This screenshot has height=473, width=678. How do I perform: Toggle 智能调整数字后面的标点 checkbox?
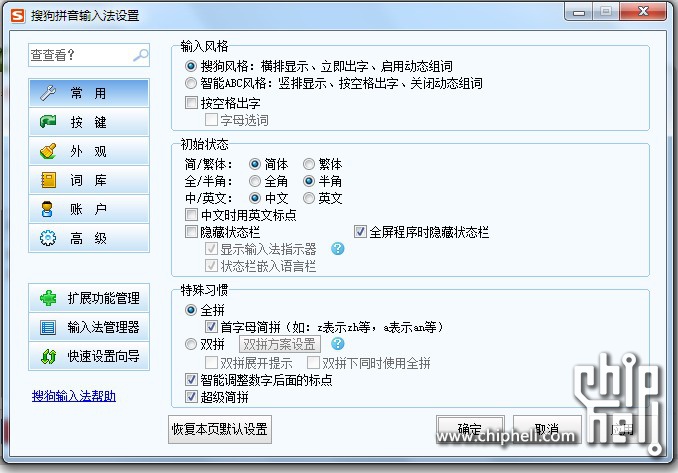191,380
